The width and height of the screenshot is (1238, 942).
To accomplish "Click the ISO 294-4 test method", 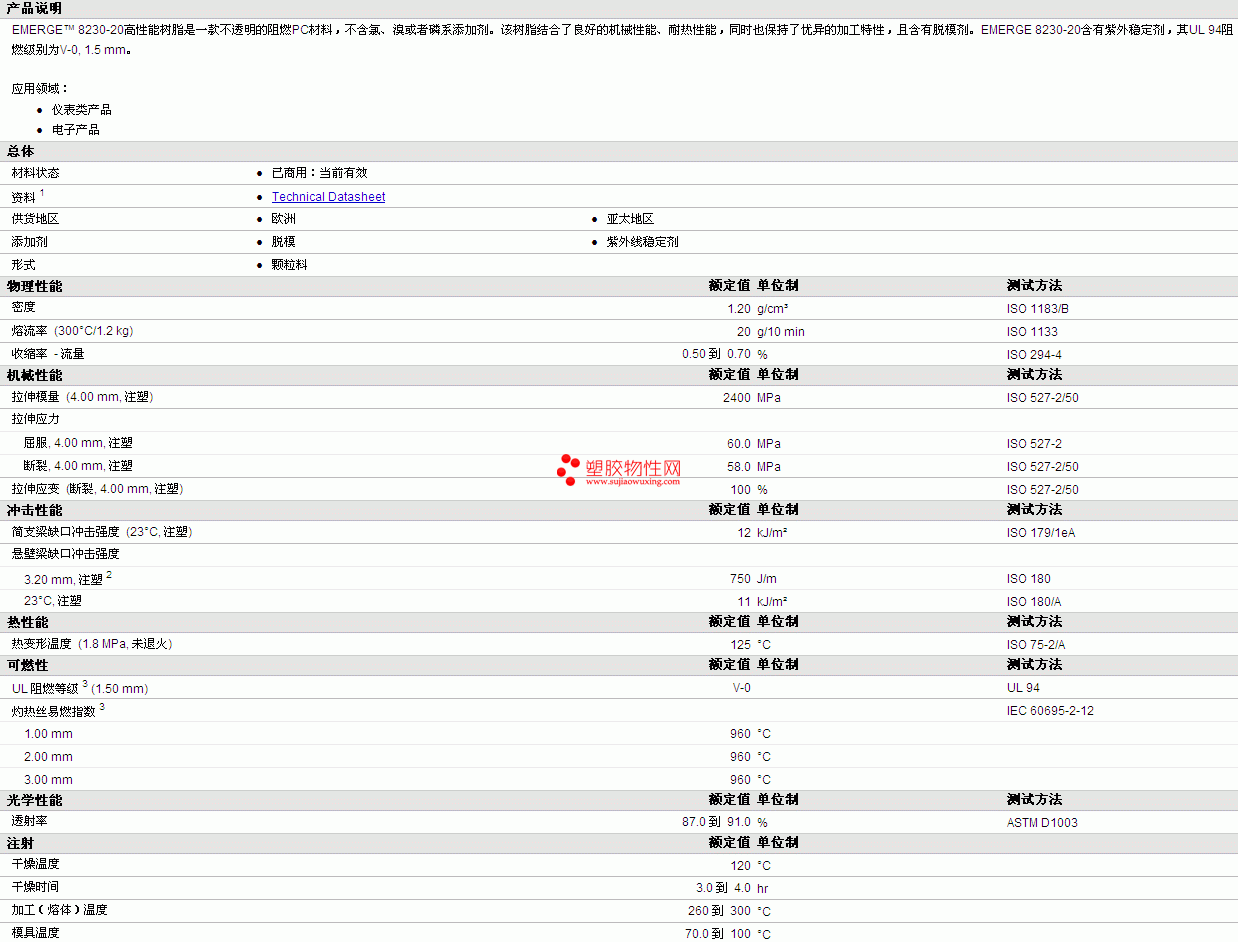I will click(1034, 355).
